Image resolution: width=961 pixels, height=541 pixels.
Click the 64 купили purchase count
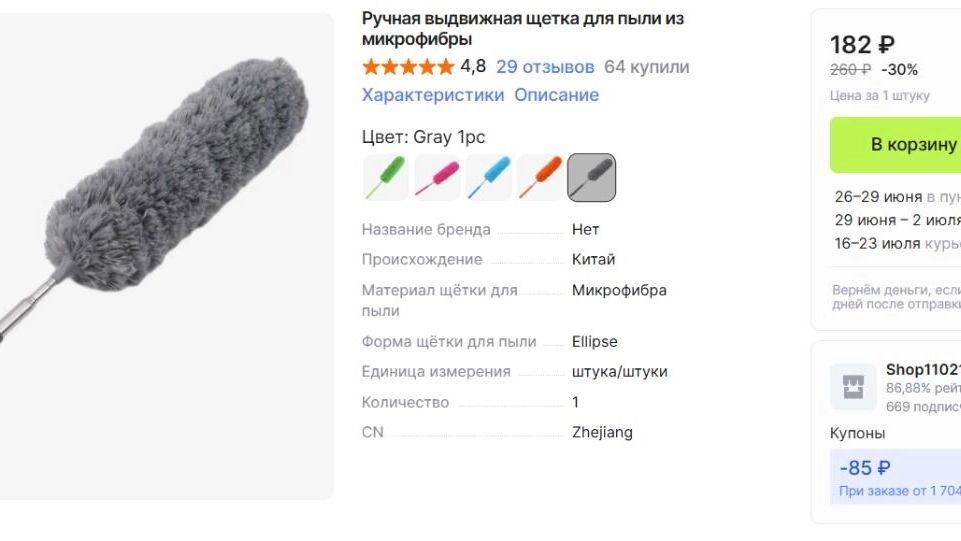click(647, 67)
